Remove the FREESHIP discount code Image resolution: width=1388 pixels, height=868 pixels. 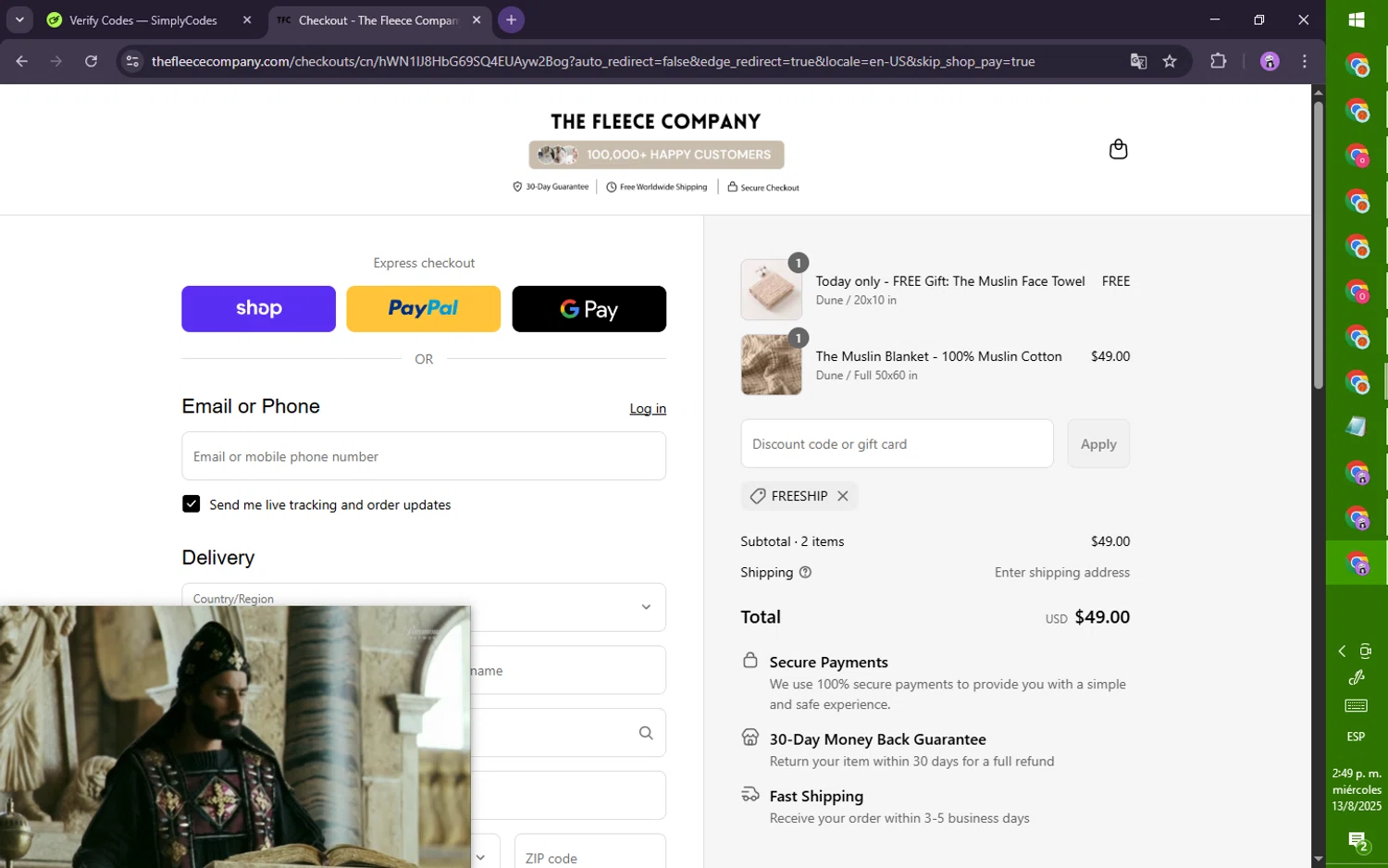842,496
